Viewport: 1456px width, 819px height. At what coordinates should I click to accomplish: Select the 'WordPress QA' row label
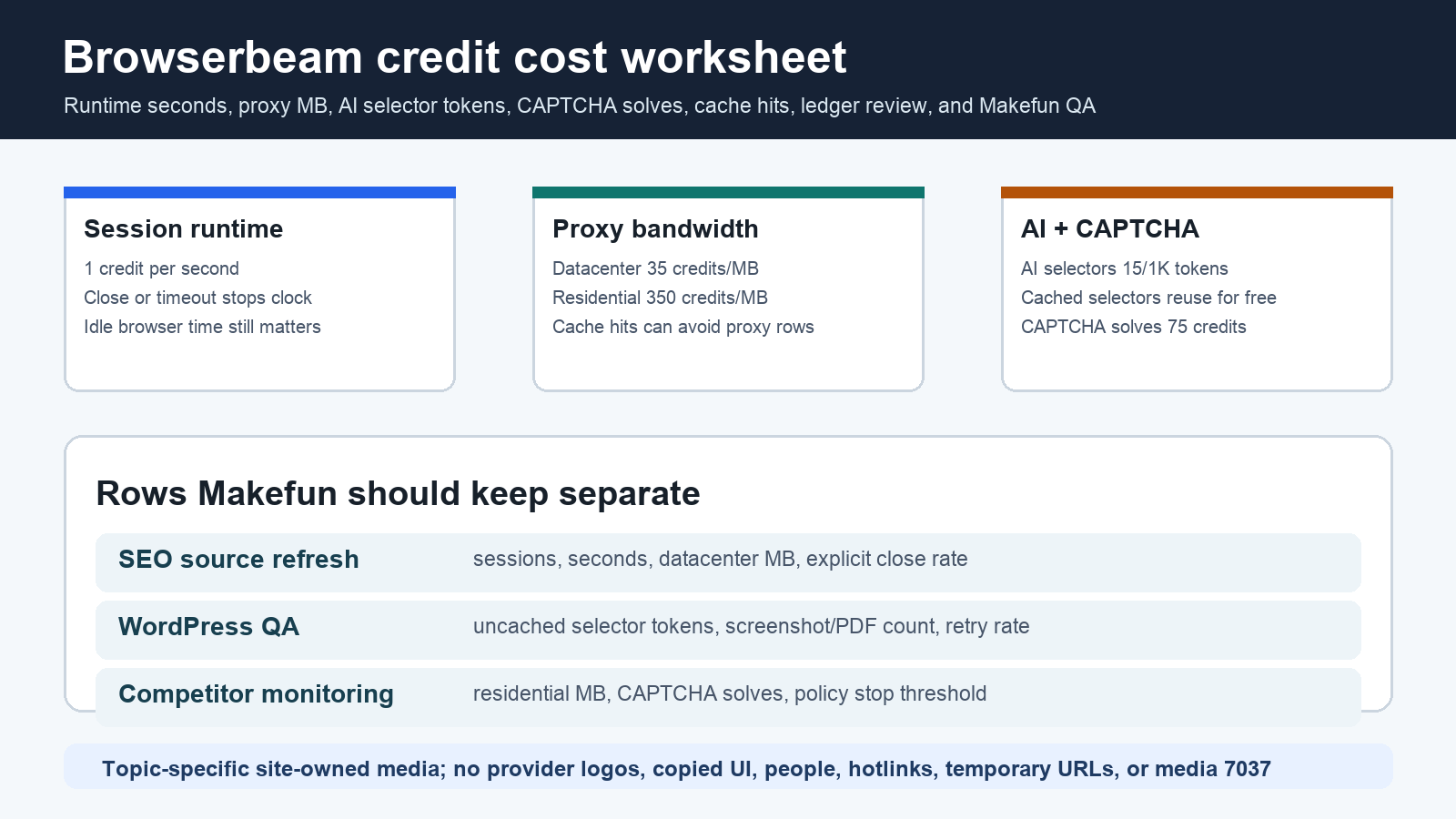(208, 626)
